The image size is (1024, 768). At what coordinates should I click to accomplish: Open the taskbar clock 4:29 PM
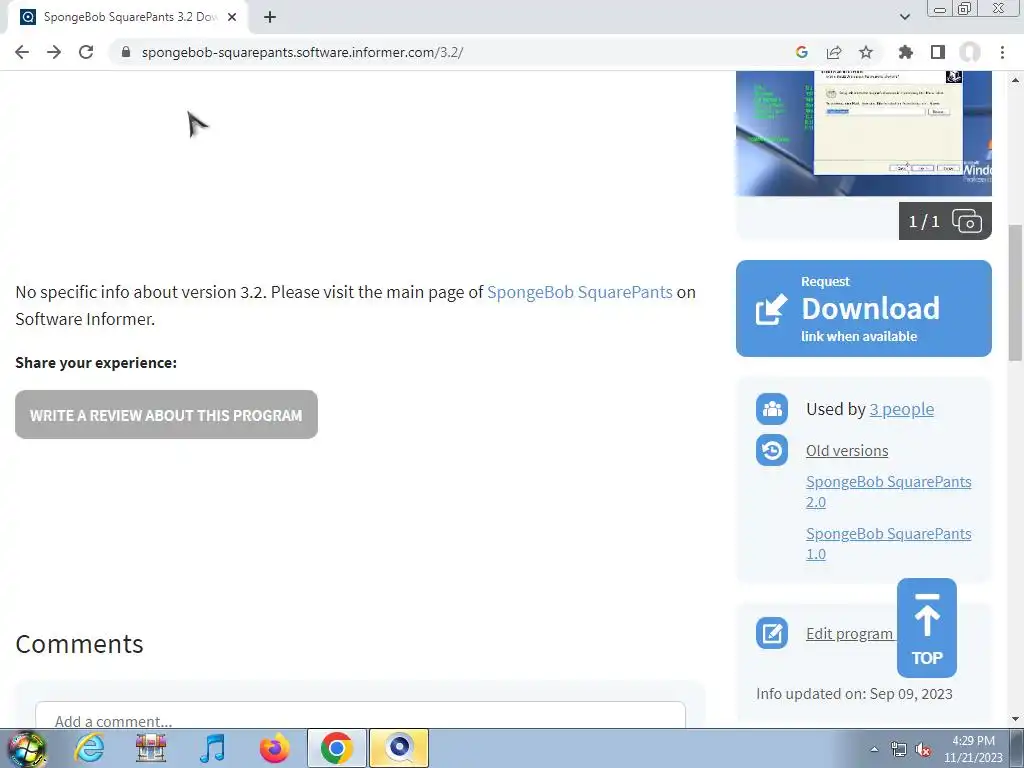click(x=973, y=749)
